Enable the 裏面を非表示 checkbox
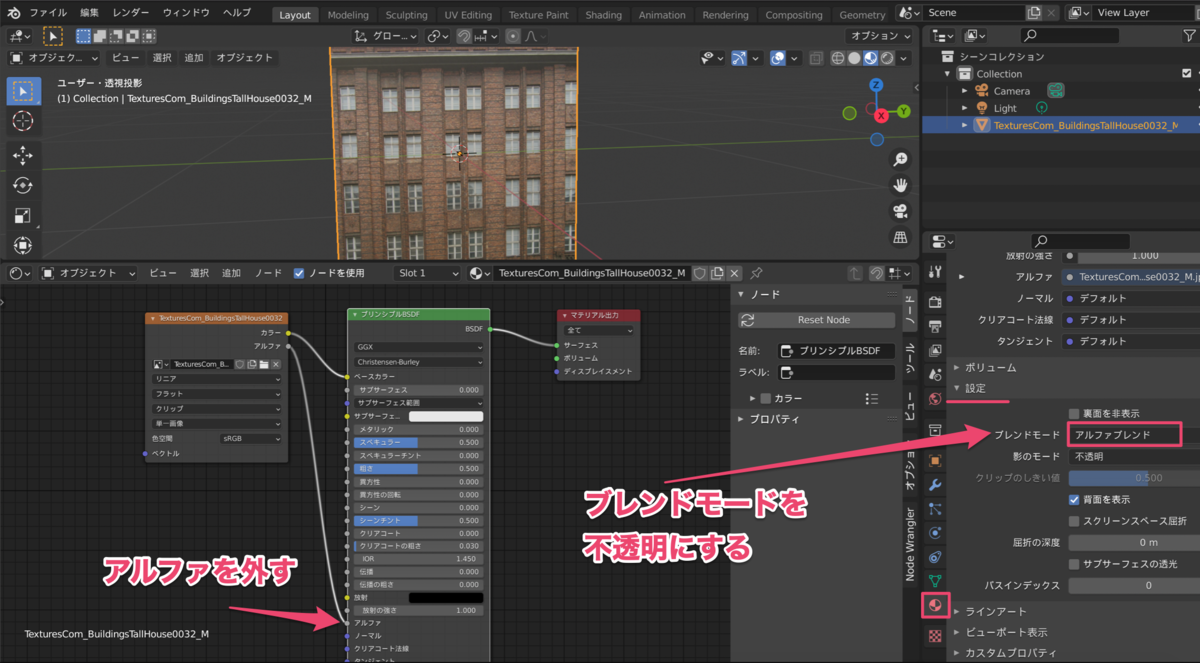The width and height of the screenshot is (1200, 663). click(x=1074, y=413)
